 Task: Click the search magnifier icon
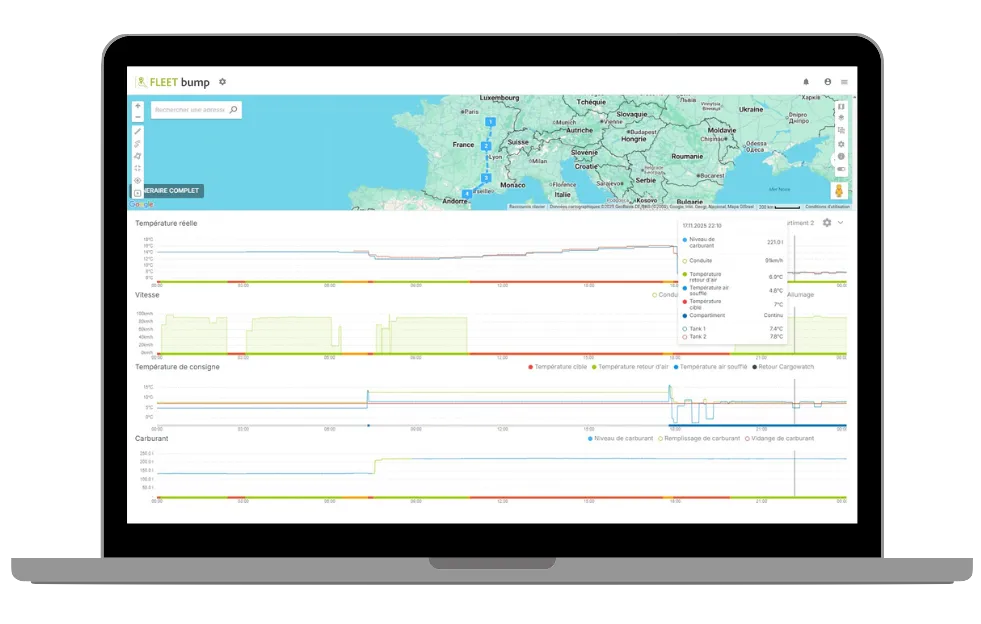233,110
